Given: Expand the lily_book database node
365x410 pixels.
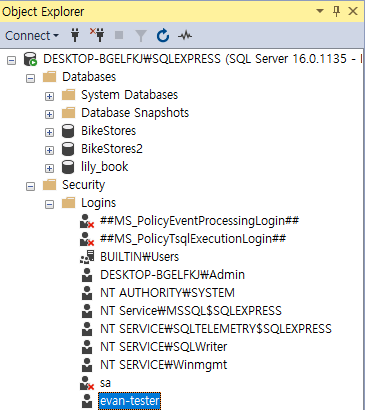Looking at the screenshot, I should [x=49, y=169].
